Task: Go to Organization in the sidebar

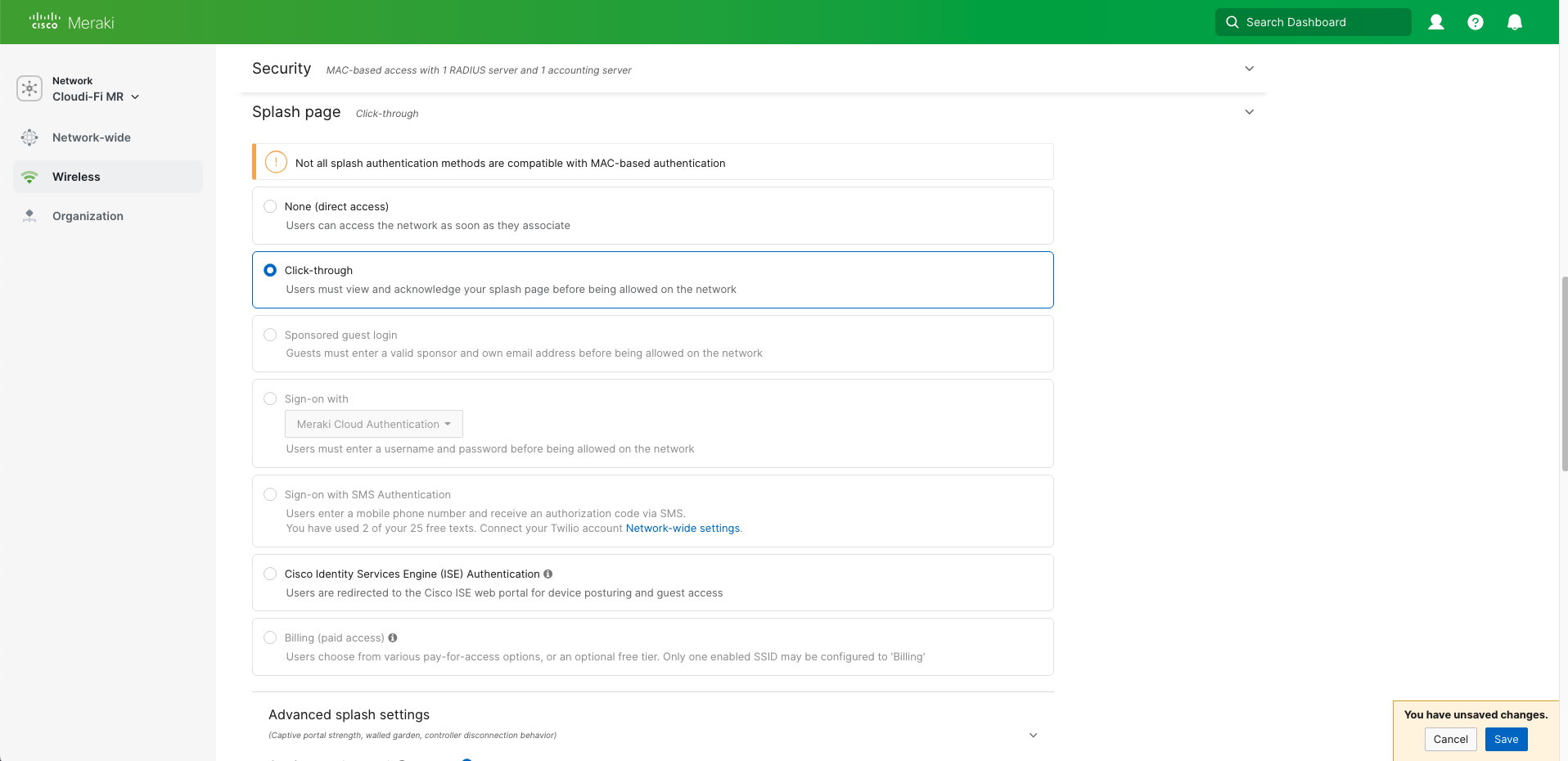Action: coord(88,215)
